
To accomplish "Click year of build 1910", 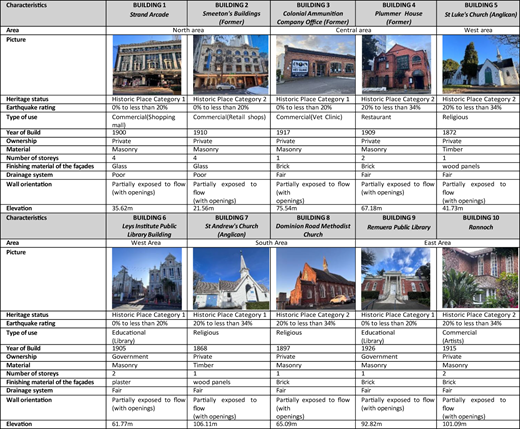I will 200,133.
